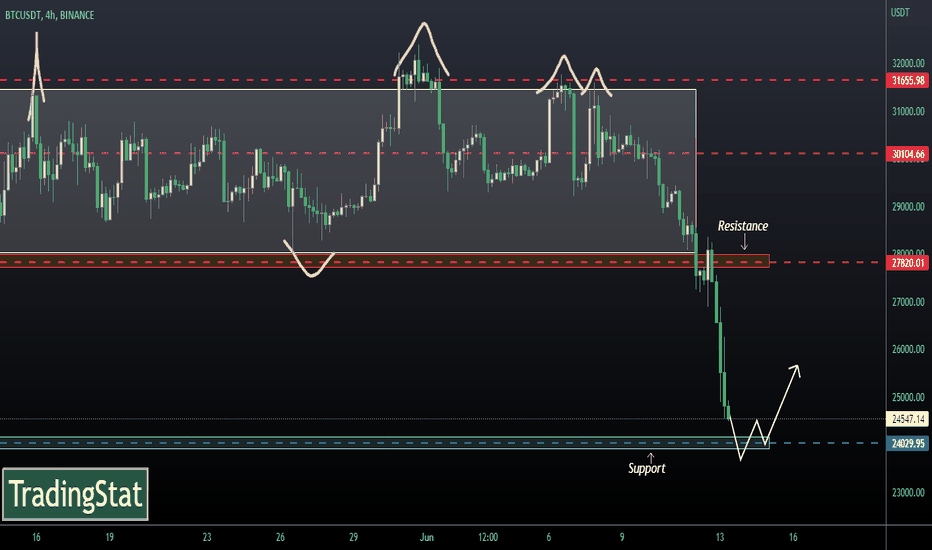Select the red 27820.01 price level tag

pos(908,263)
